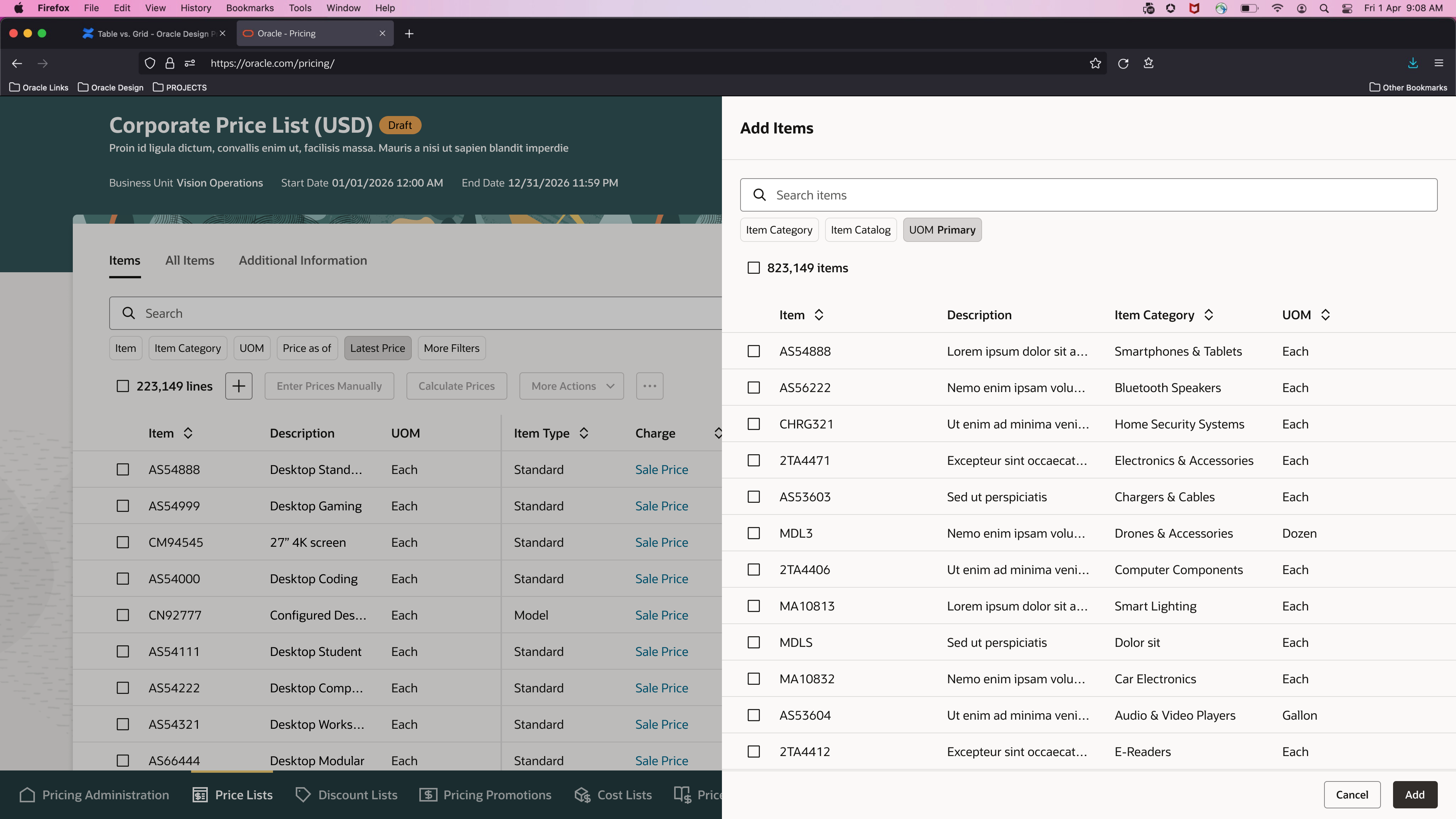Select all 823,149 items checkbox
The height and width of the screenshot is (819, 1456).
(x=753, y=268)
